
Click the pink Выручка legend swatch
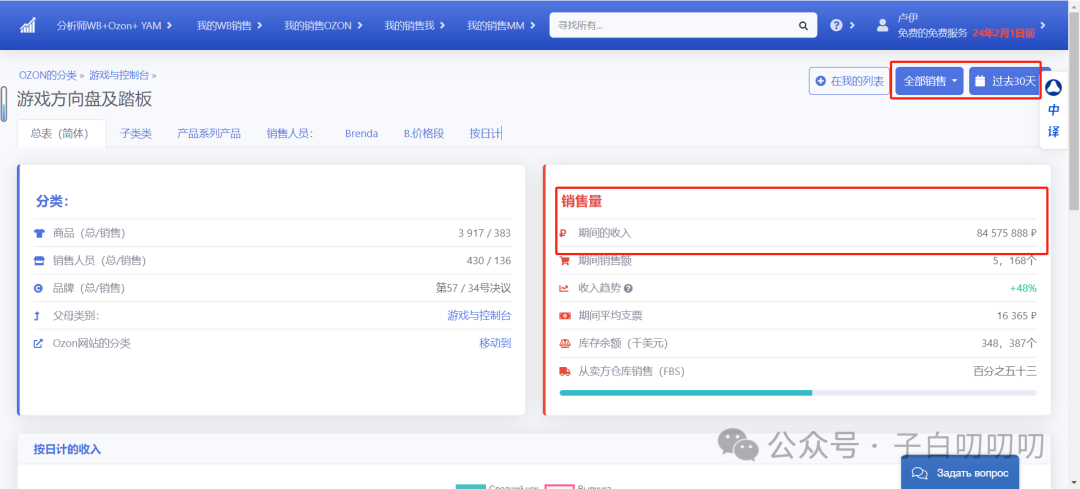(x=560, y=486)
